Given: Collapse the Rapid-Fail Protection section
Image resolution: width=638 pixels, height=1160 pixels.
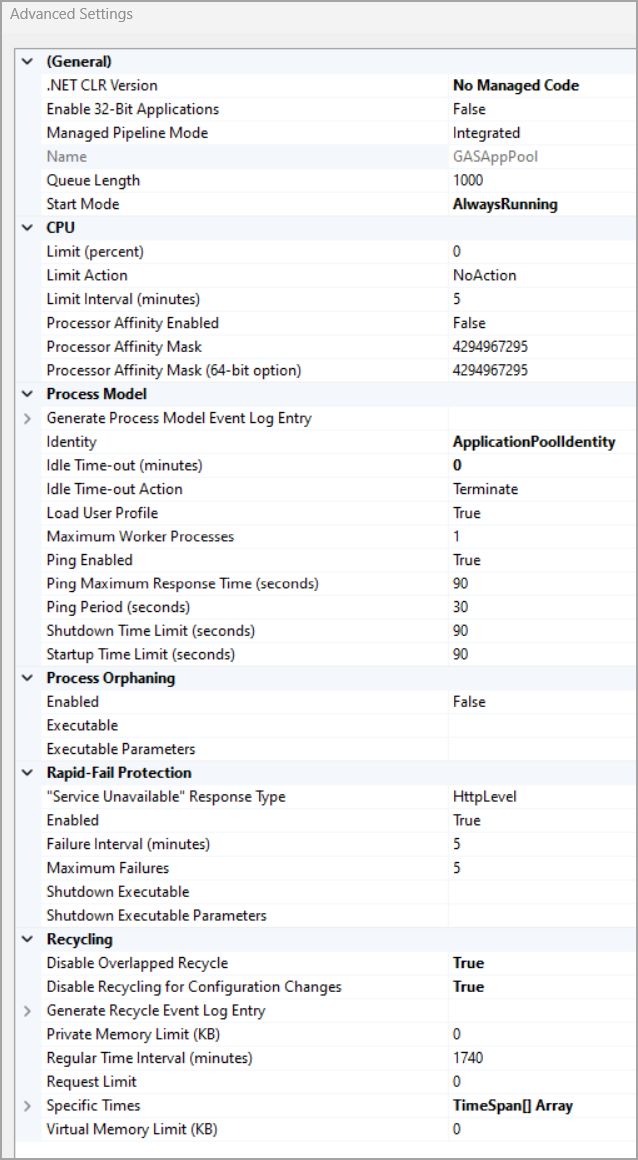Looking at the screenshot, I should click(27, 772).
